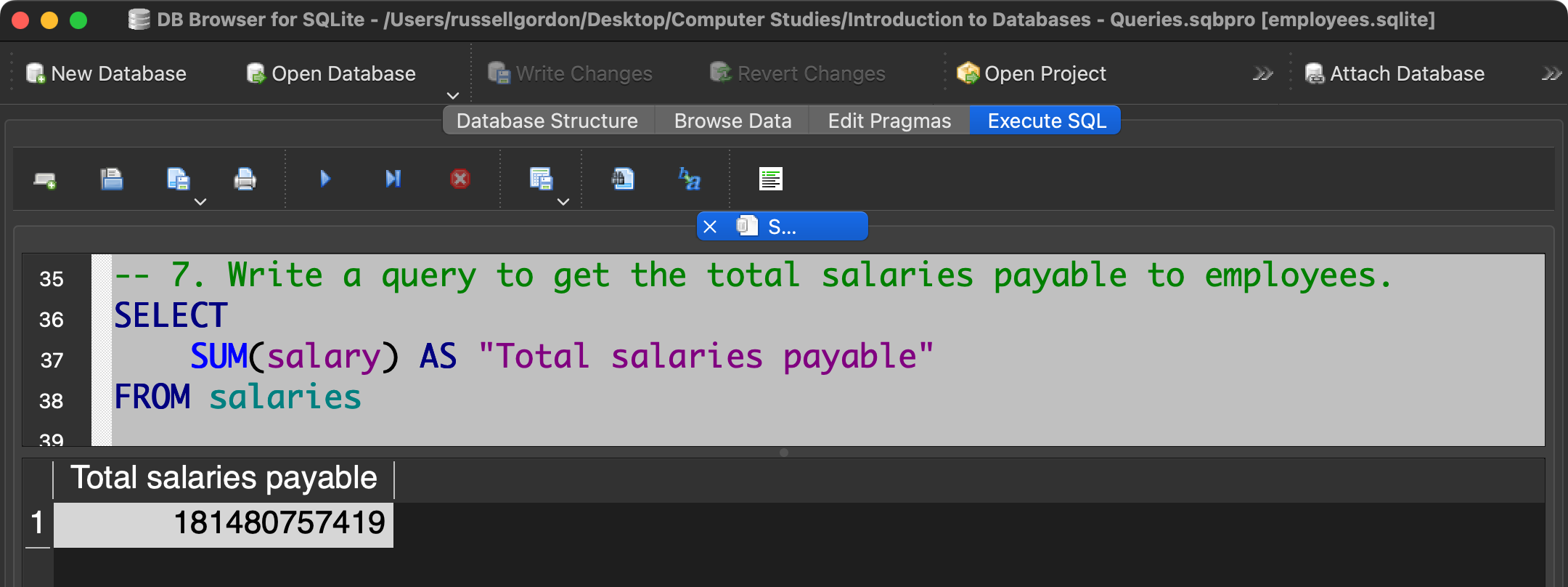Expand Save results view dropdown arrow
This screenshot has width=1568, height=587.
(x=563, y=202)
